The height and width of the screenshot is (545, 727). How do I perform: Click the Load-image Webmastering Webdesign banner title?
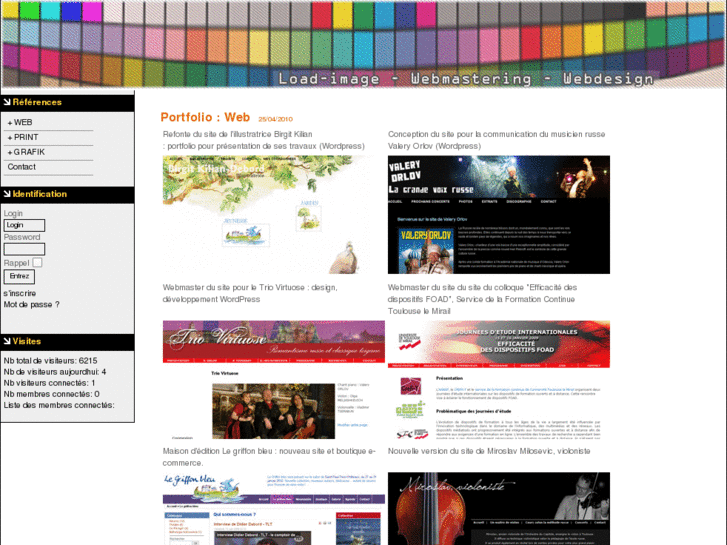466,79
